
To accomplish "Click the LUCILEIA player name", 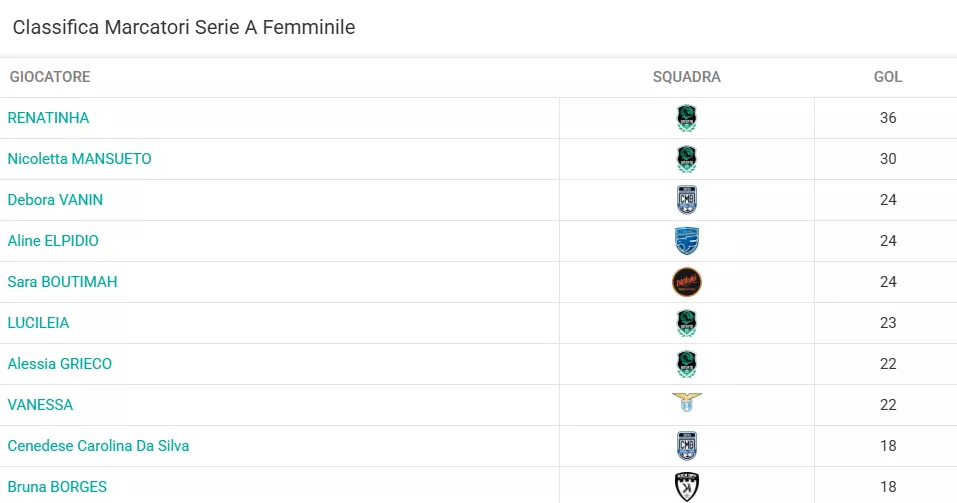I will pos(38,322).
